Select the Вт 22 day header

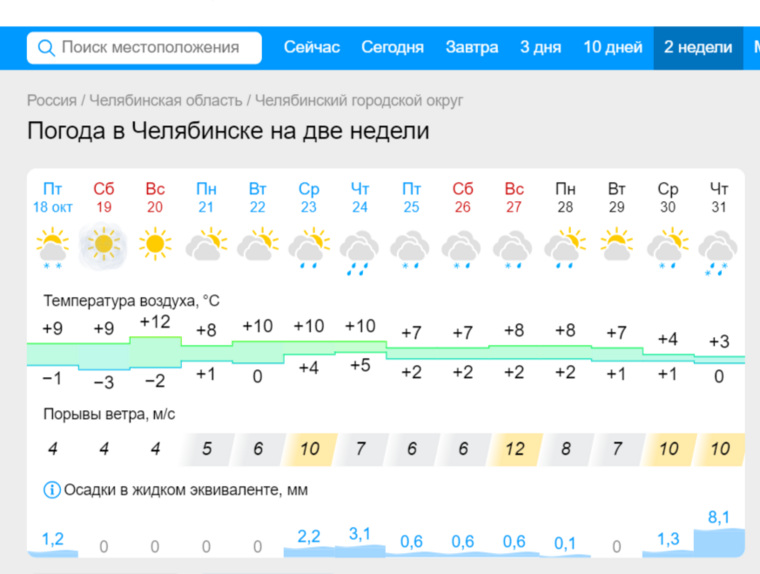258,197
